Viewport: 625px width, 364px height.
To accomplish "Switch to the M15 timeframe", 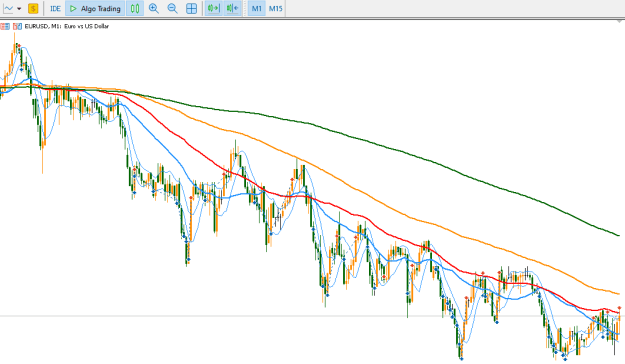I will tap(275, 8).
